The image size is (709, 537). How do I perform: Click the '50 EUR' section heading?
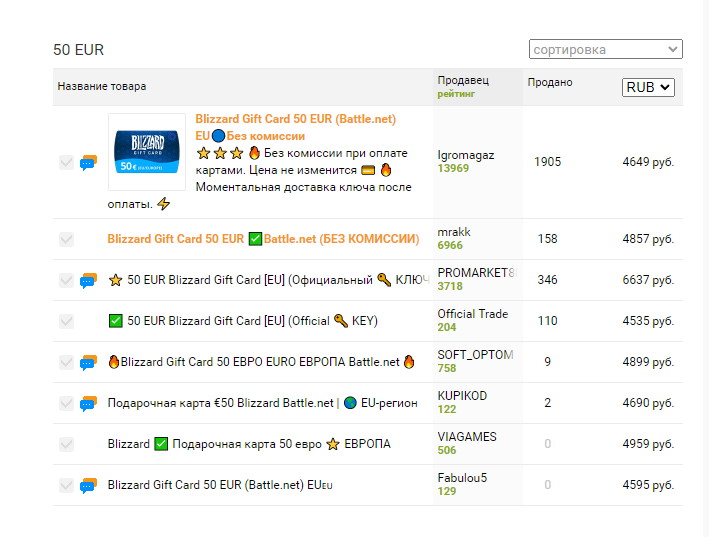click(79, 50)
